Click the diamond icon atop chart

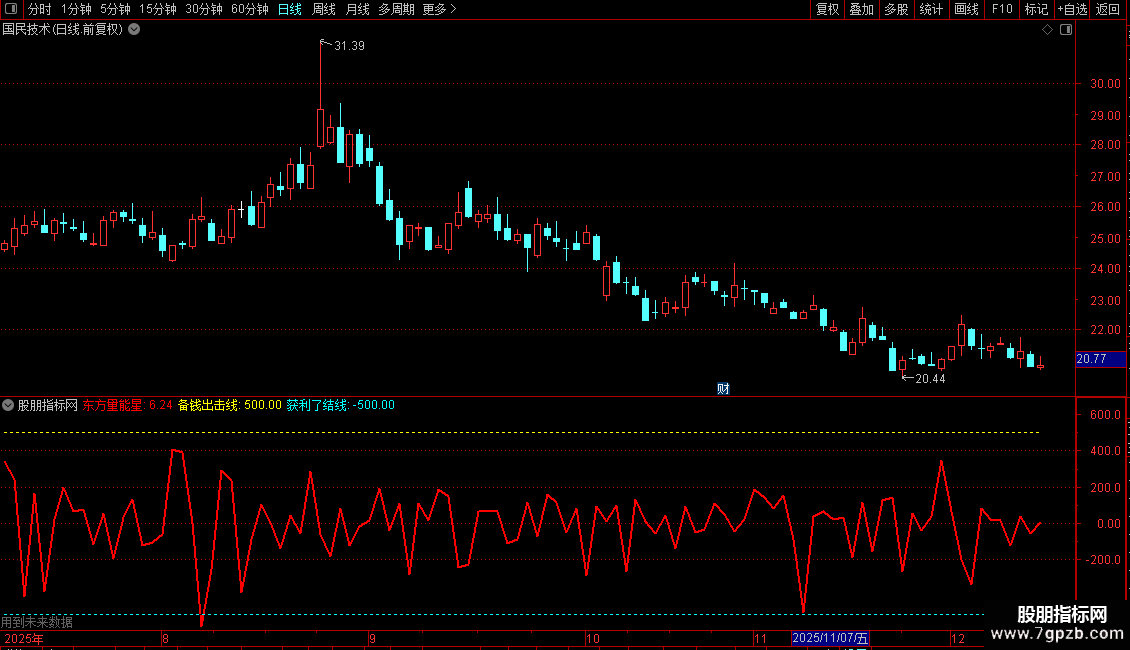[1048, 30]
